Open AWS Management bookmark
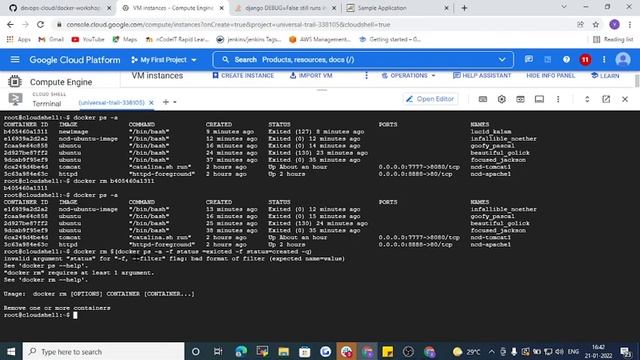The height and width of the screenshot is (360, 640). click(x=320, y=40)
